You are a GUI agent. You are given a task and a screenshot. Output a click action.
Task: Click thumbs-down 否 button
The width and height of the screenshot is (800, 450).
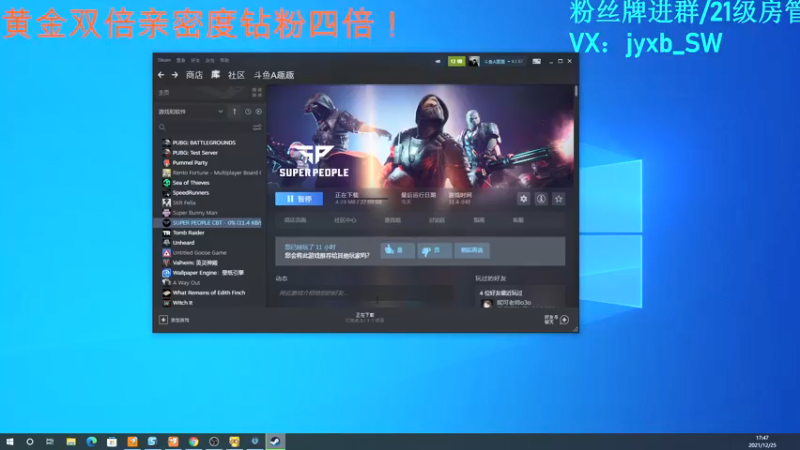[434, 250]
